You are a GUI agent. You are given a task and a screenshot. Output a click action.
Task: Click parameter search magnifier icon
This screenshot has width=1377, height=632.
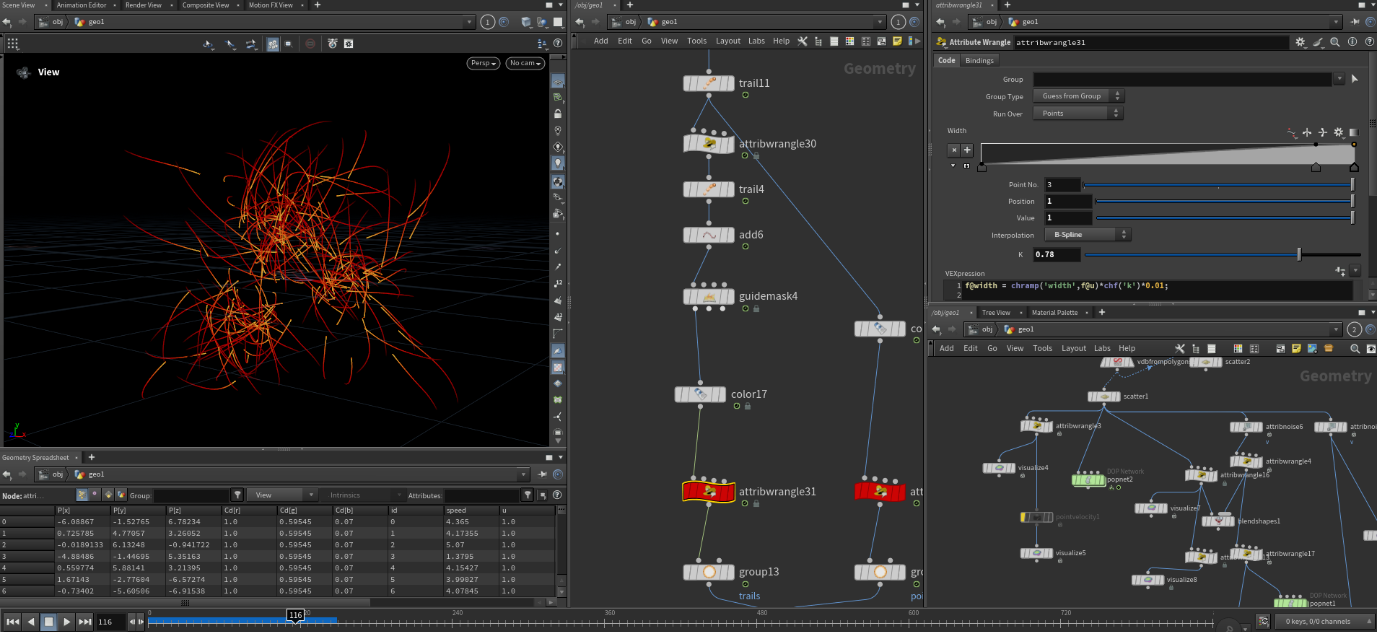click(x=1335, y=43)
